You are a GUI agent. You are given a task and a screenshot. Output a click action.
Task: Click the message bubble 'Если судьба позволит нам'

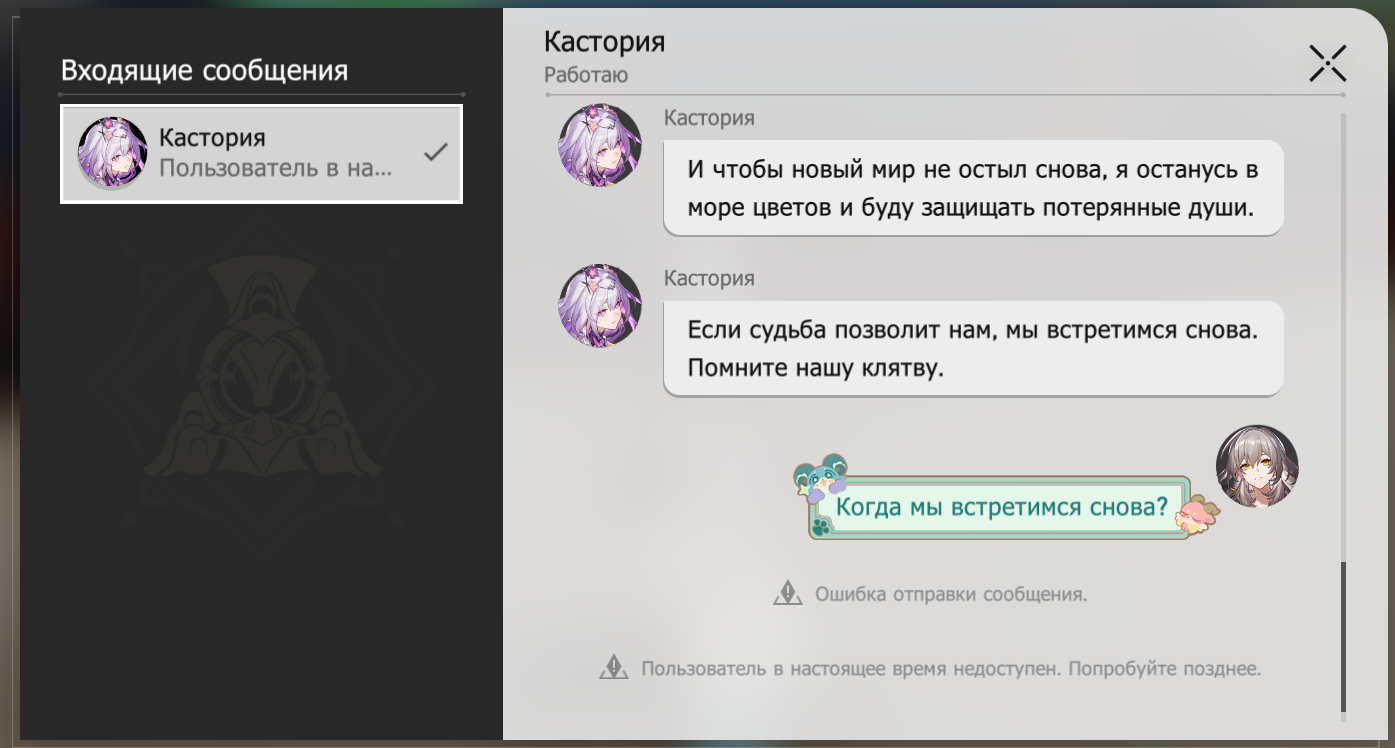[x=973, y=348]
